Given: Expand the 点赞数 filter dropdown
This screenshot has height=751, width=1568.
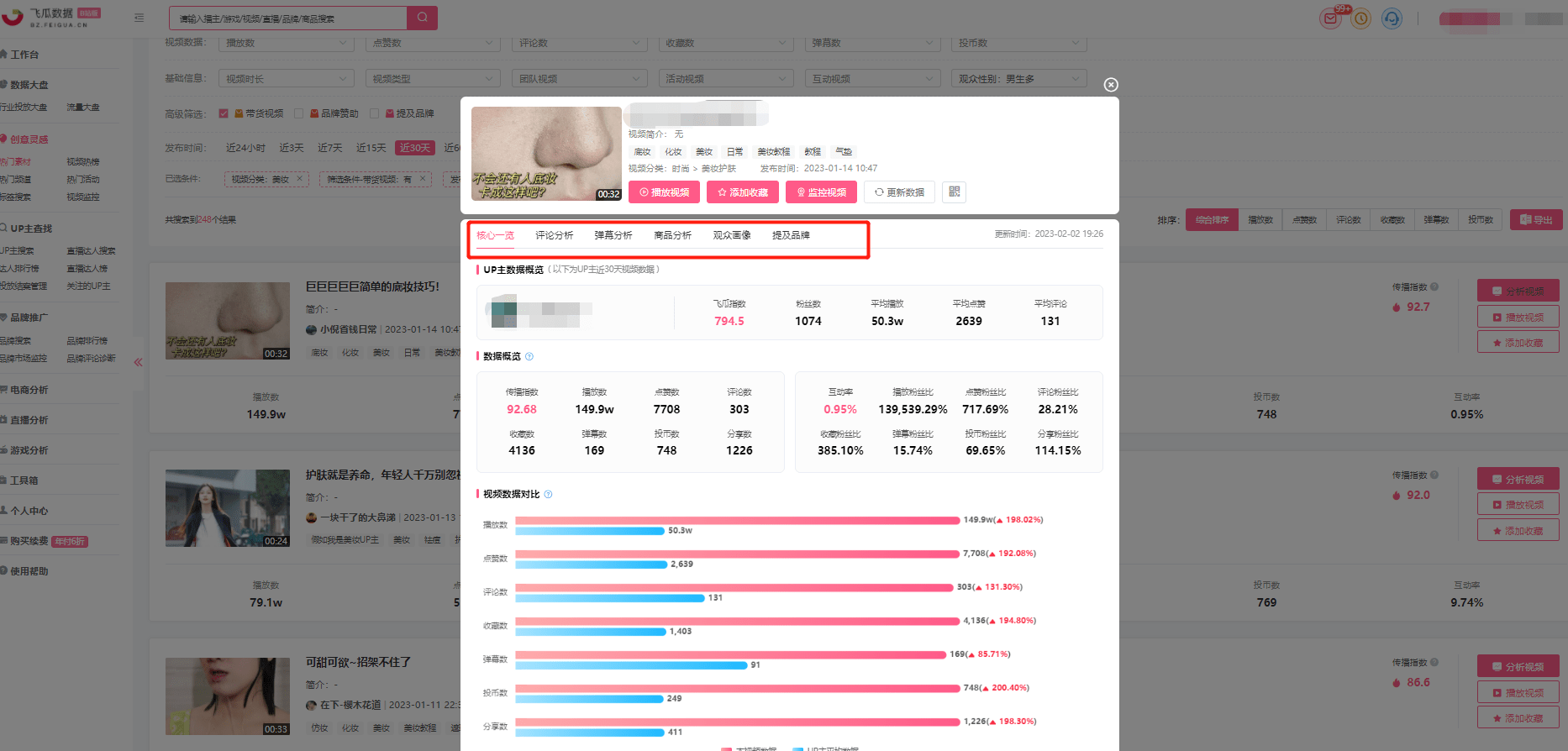Looking at the screenshot, I should pos(433,43).
